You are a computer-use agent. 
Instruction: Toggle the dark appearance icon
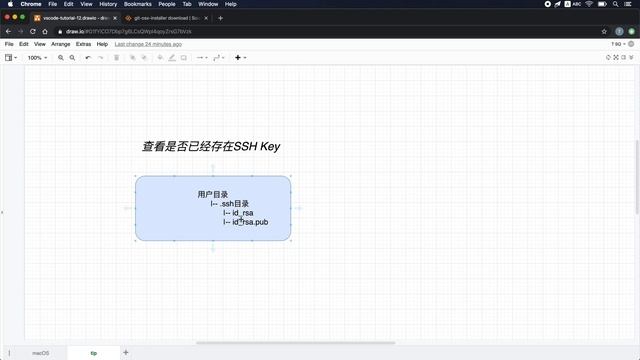(x=608, y=58)
